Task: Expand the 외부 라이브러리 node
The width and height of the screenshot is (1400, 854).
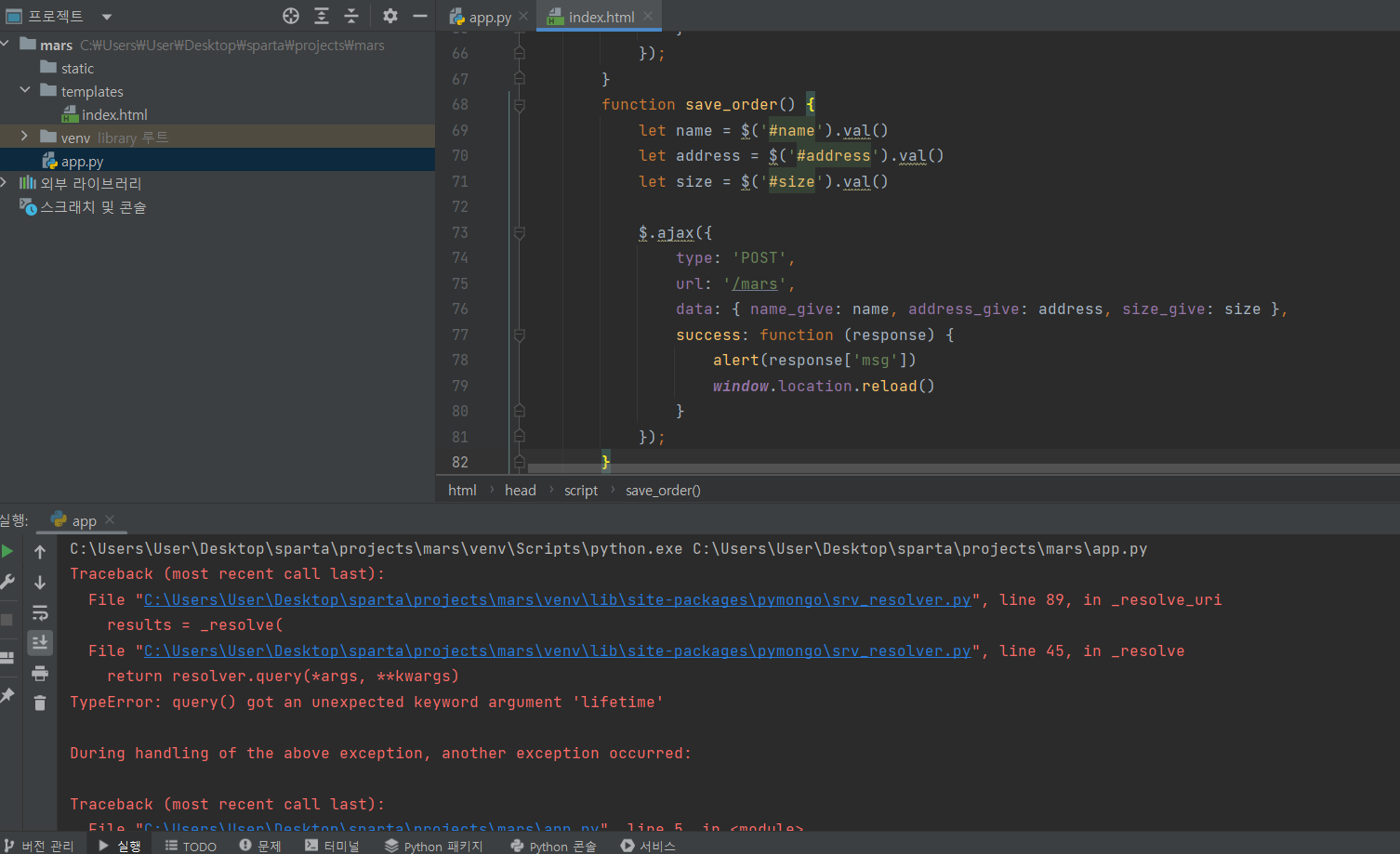Action: click(5, 182)
